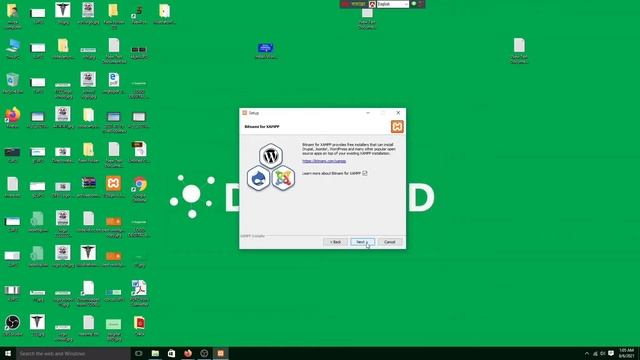The image size is (640, 360).
Task: Uncheck Learn more about Bitnami for XAMPP
Action: click(365, 173)
